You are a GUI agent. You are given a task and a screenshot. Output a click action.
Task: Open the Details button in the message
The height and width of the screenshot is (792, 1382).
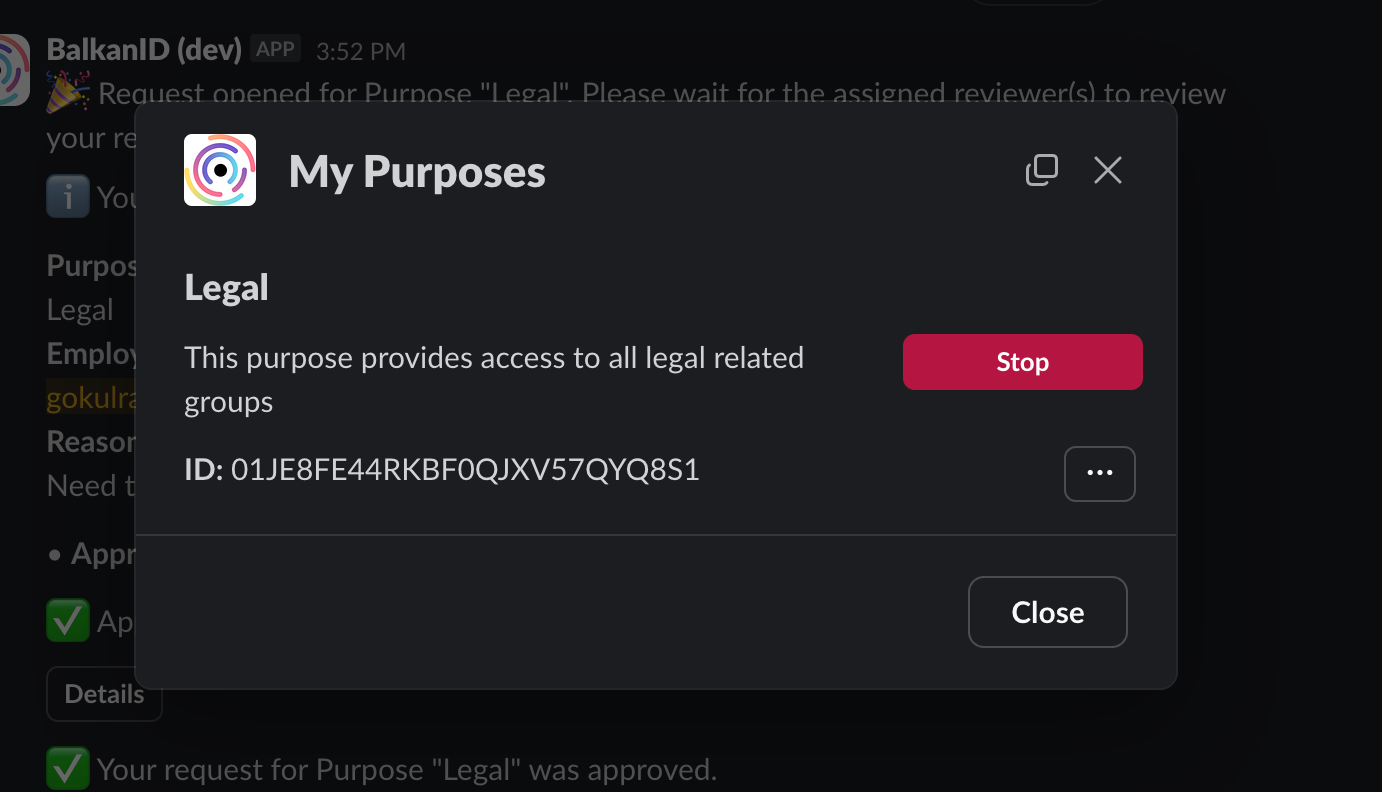pyautogui.click(x=104, y=694)
